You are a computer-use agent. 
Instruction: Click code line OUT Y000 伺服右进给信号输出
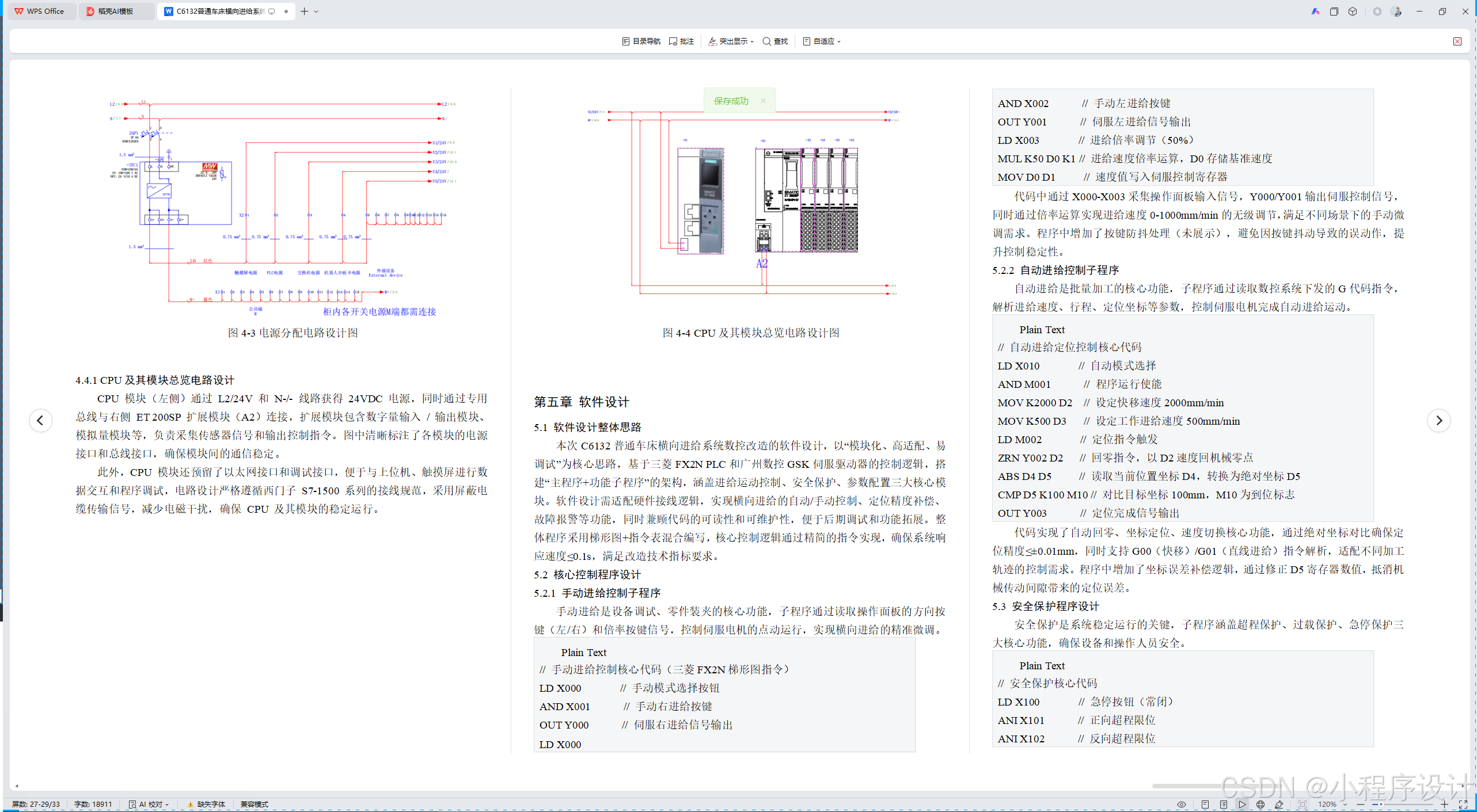tap(636, 725)
